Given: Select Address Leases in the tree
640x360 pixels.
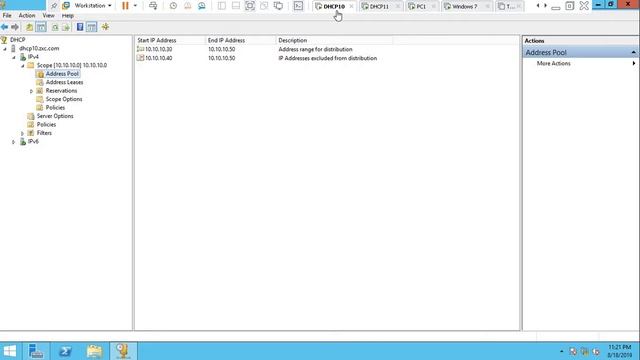Looking at the screenshot, I should [64, 82].
